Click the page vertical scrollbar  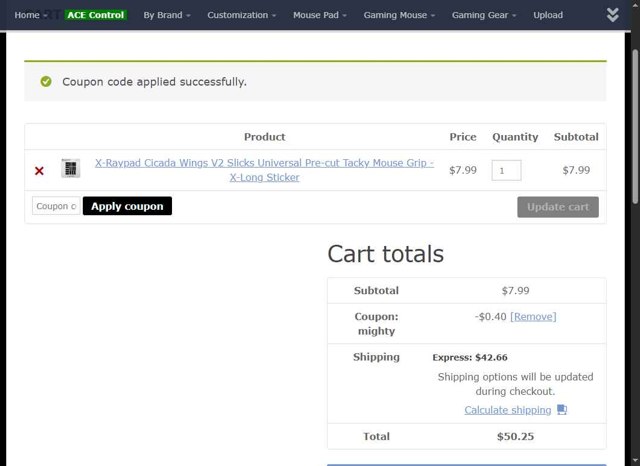[x=635, y=126]
